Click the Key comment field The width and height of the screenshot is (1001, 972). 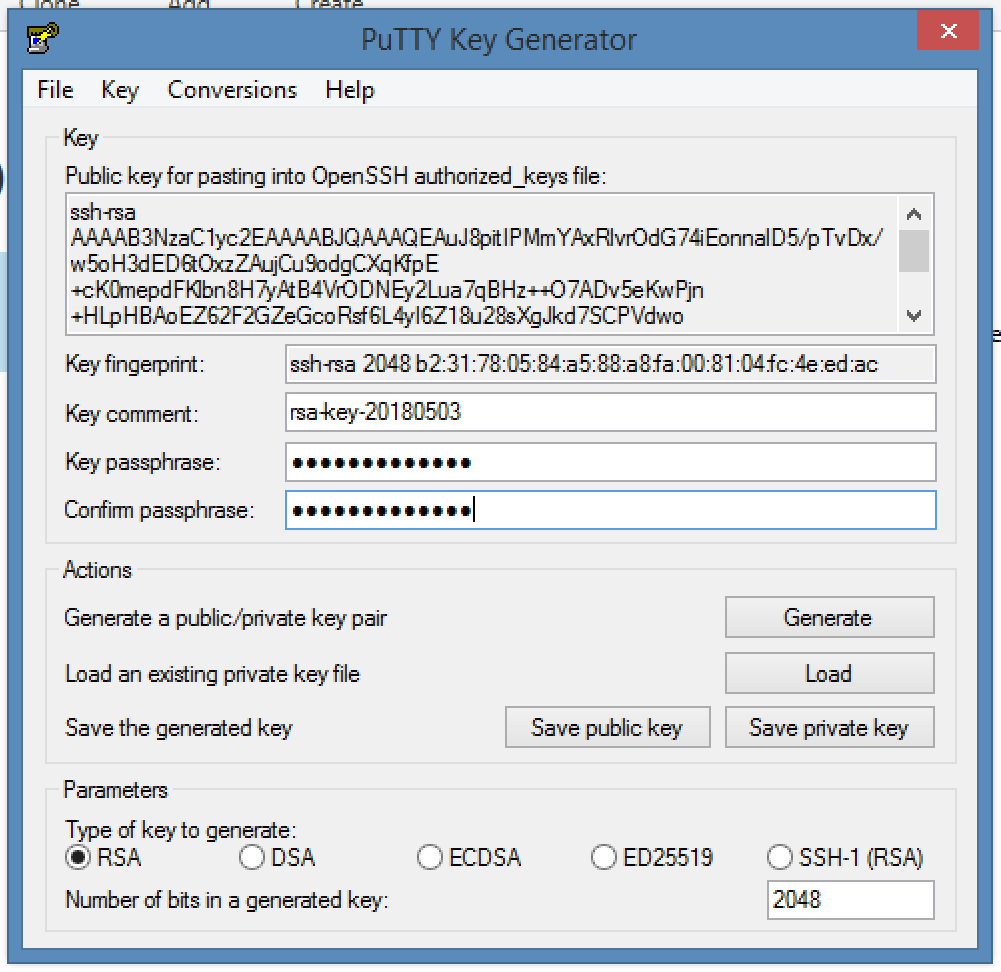pos(611,412)
